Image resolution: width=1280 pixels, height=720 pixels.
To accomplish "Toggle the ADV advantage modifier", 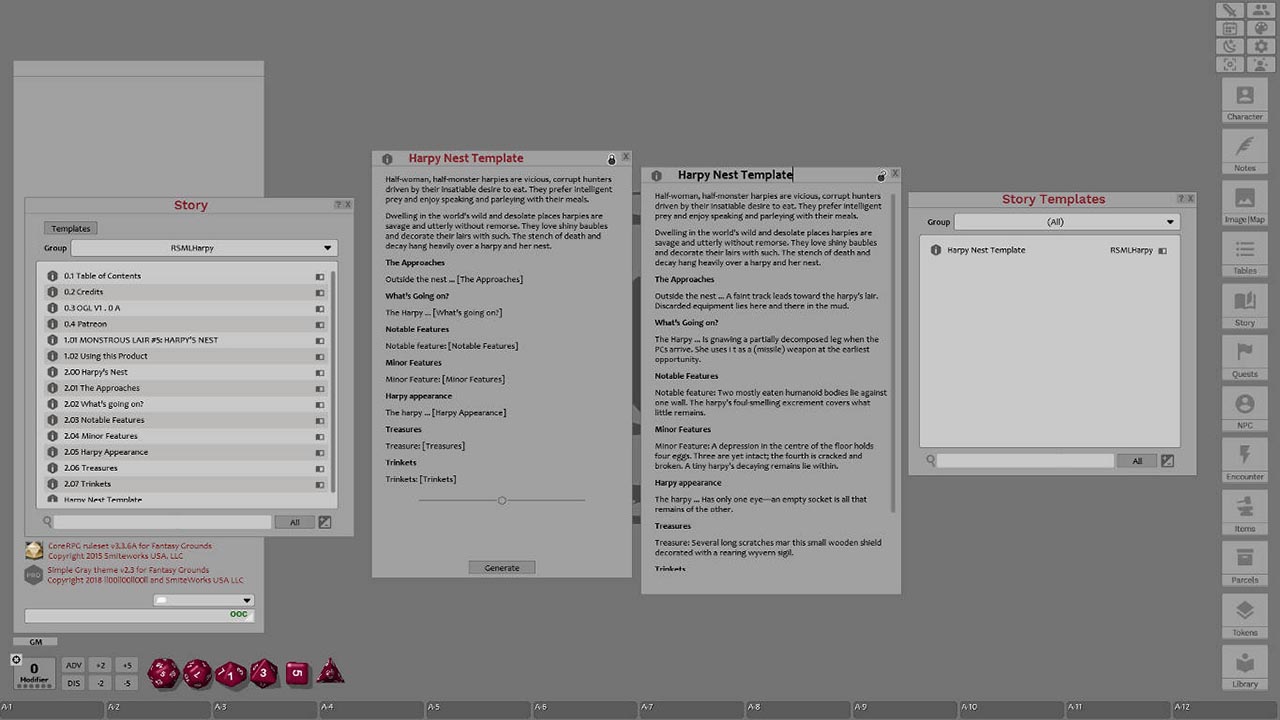I will click(73, 665).
